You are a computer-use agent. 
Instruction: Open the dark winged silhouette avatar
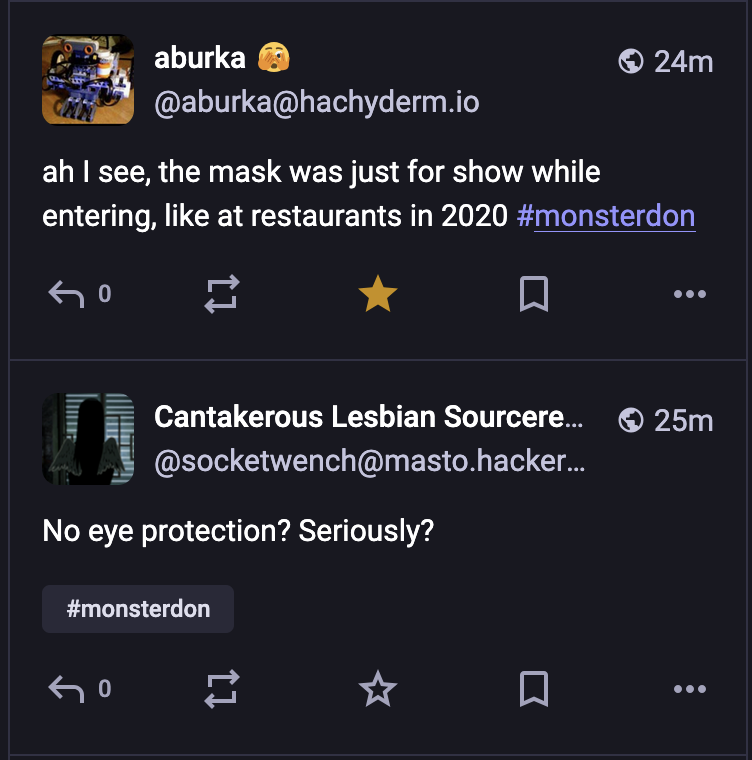88,439
